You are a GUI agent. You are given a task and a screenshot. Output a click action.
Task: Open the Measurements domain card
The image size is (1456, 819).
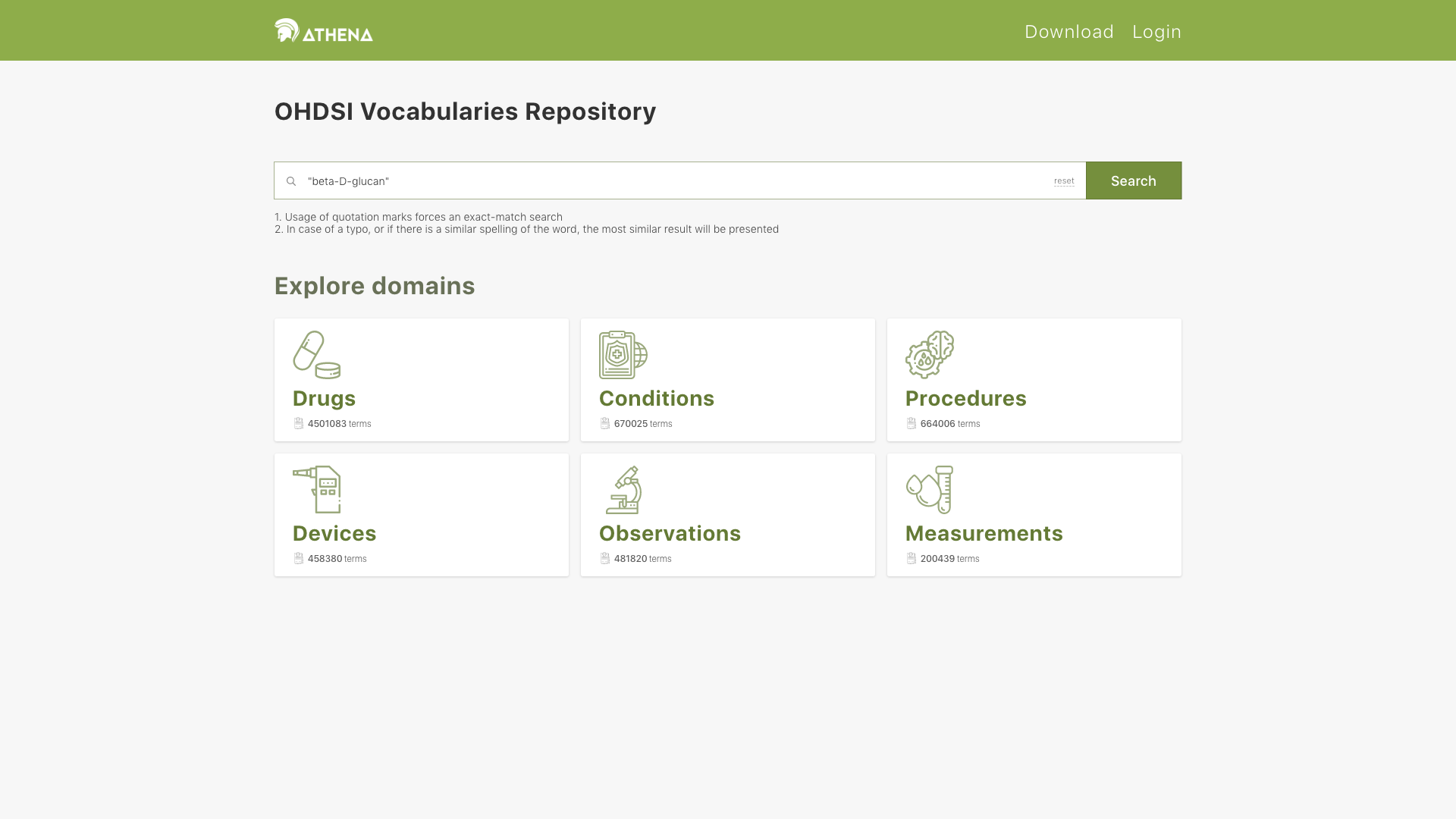pyautogui.click(x=1034, y=514)
